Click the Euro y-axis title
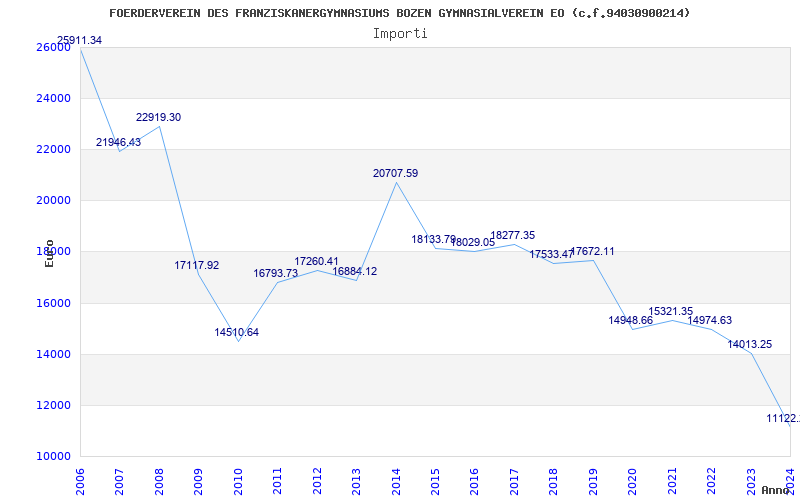Screen dimensions: 800x500 (49, 253)
